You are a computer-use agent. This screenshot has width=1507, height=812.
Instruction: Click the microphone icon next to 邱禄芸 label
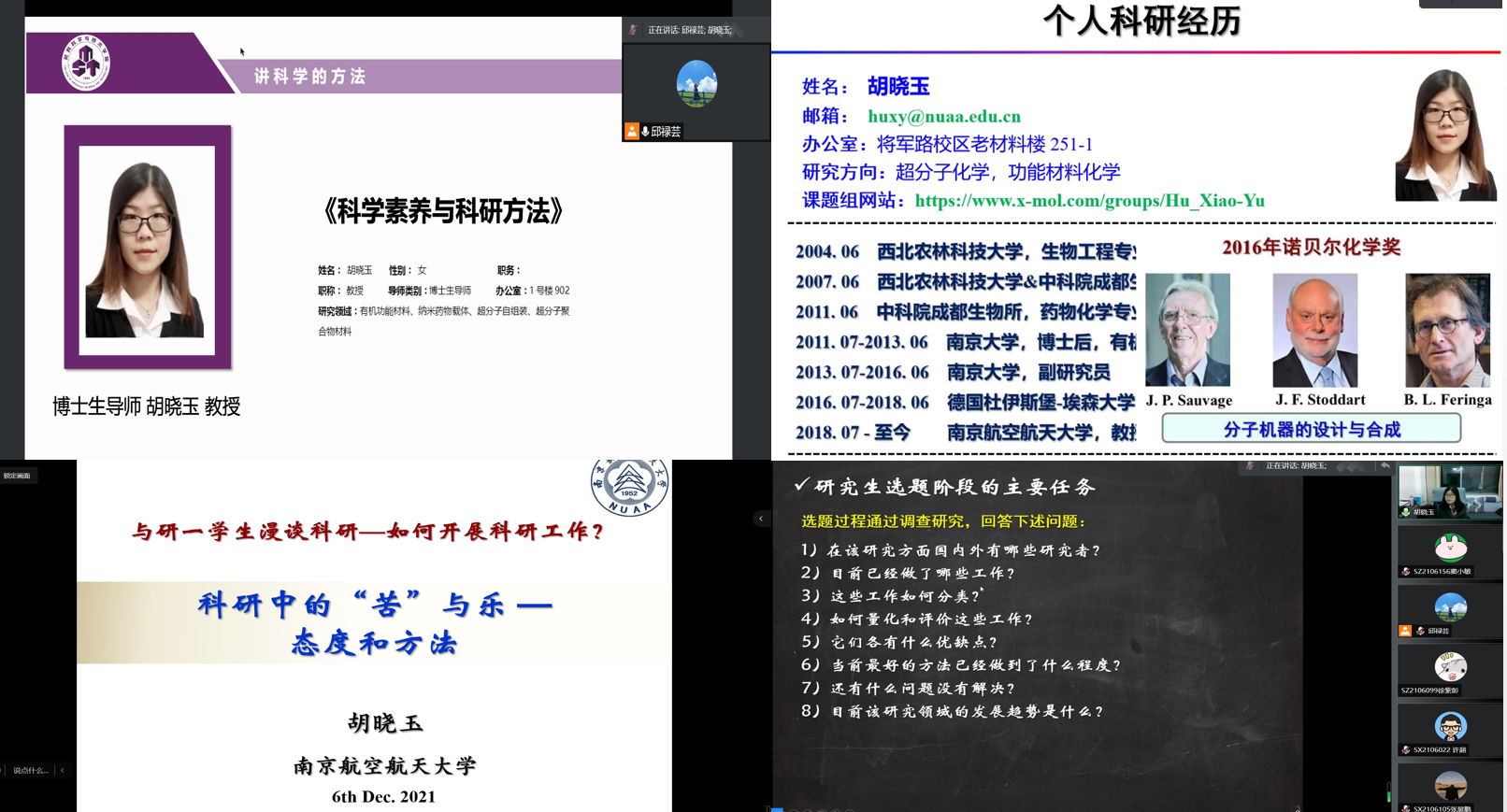pos(645,132)
